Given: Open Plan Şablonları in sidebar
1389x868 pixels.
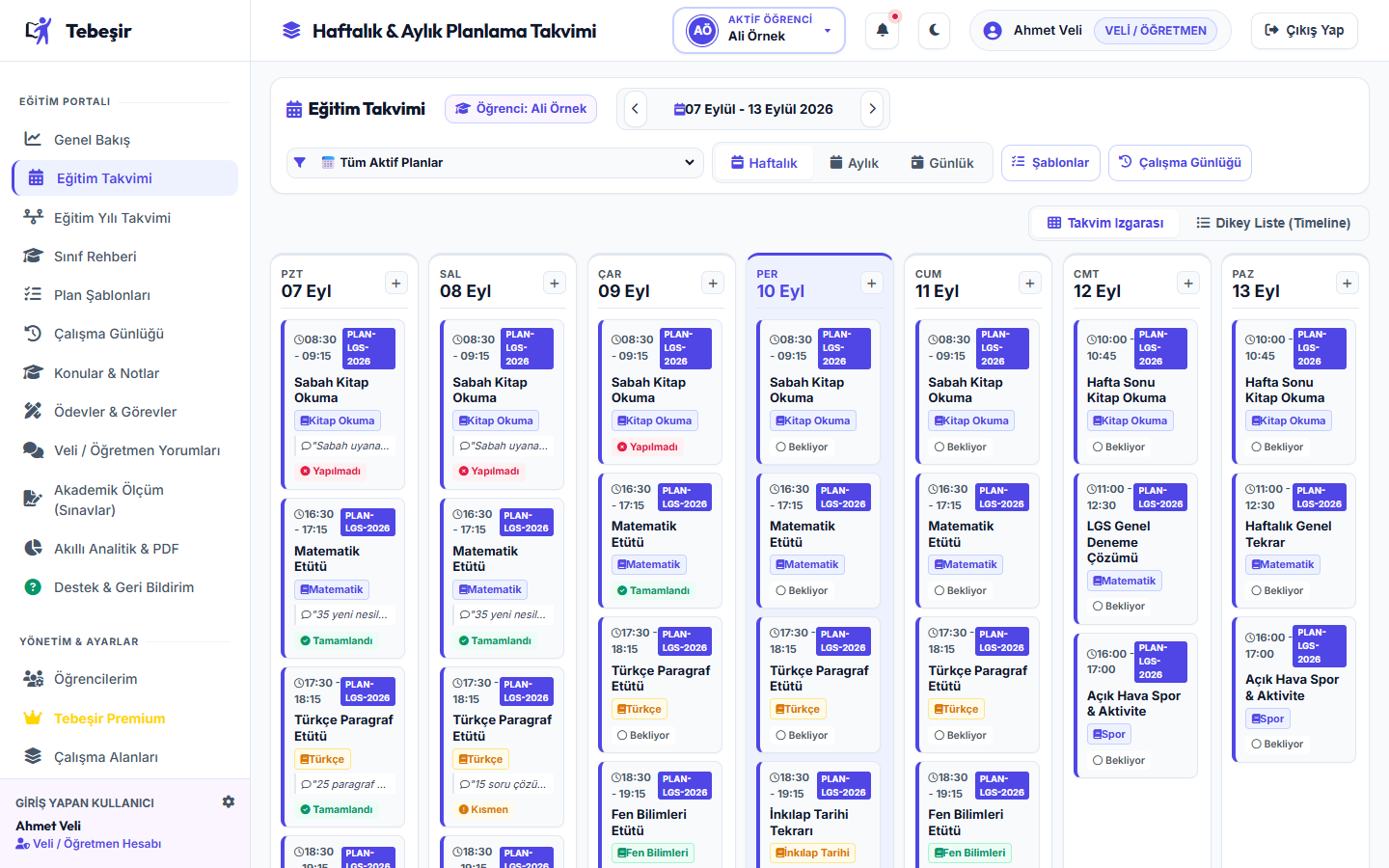Looking at the screenshot, I should click(x=124, y=294).
